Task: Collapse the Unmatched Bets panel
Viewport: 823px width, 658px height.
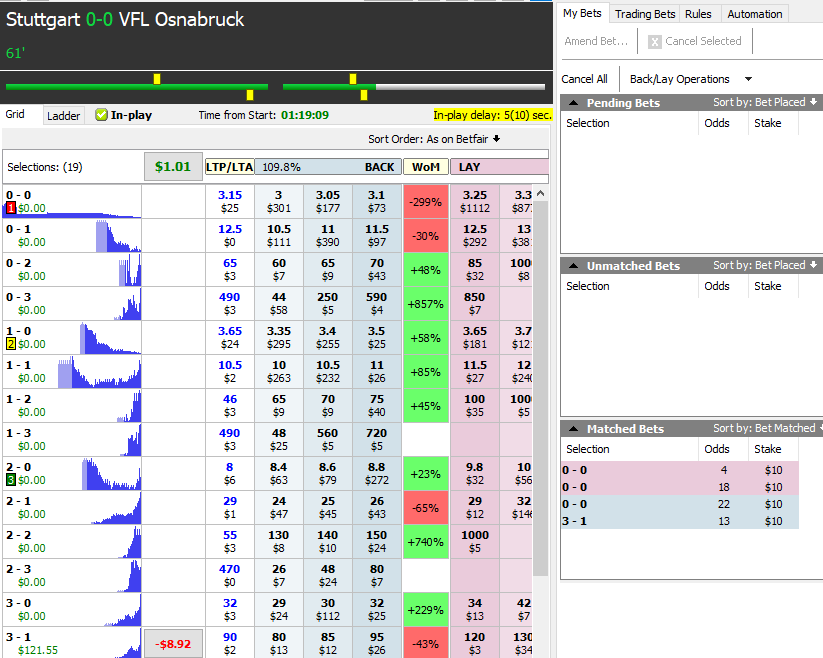Action: click(x=574, y=266)
